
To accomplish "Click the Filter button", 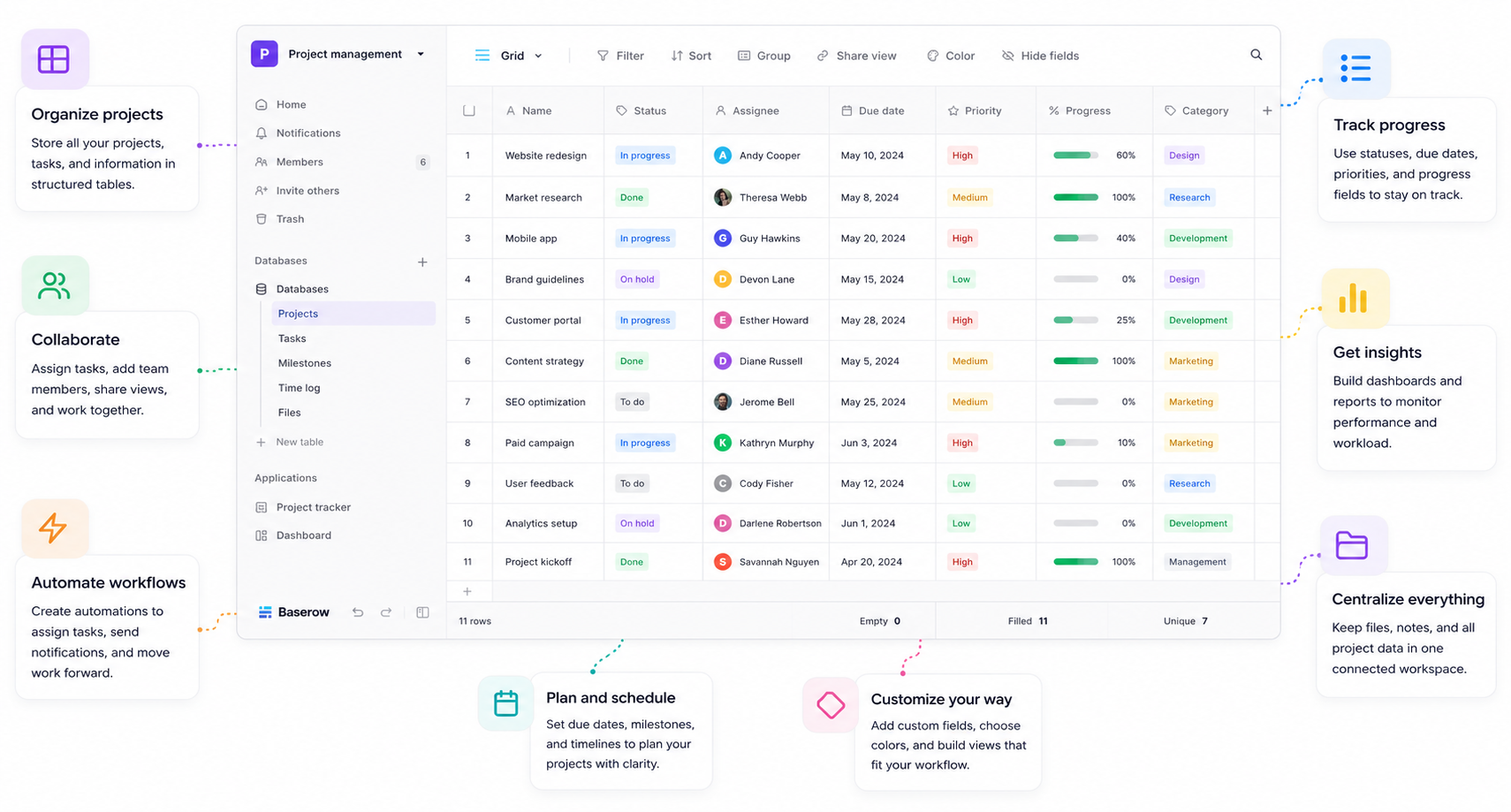I will pyautogui.click(x=620, y=56).
